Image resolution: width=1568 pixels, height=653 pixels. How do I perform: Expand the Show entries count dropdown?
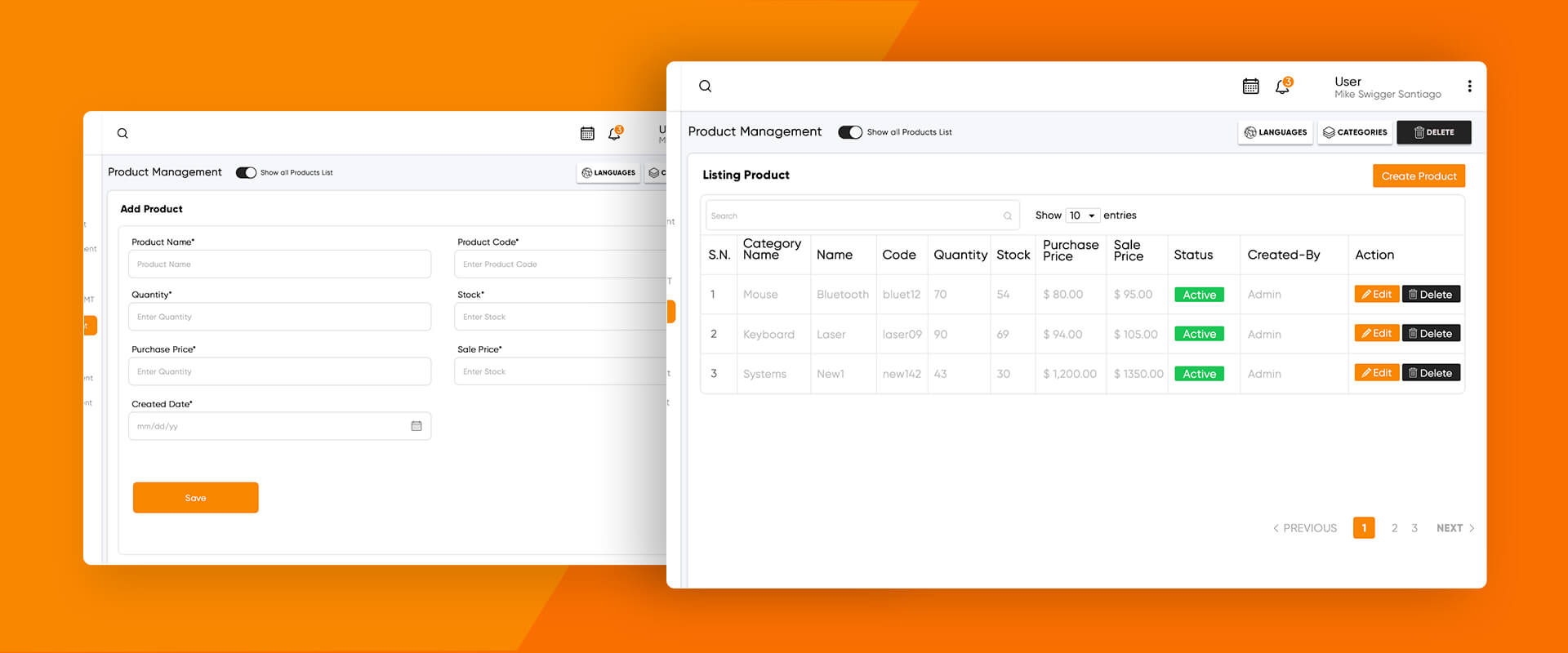click(x=1083, y=215)
